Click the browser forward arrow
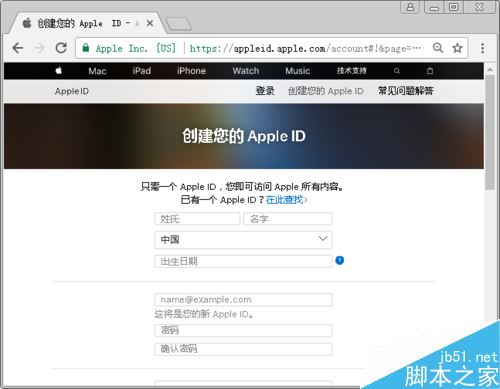The width and height of the screenshot is (500, 389). pyautogui.click(x=39, y=48)
